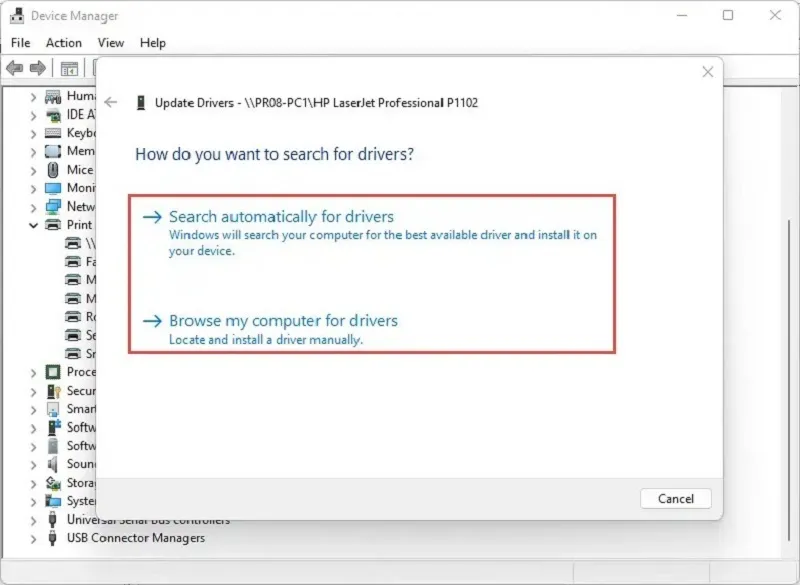This screenshot has height=585, width=800.
Task: Select the printer entry starting with Fa
Action: [x=81, y=262]
